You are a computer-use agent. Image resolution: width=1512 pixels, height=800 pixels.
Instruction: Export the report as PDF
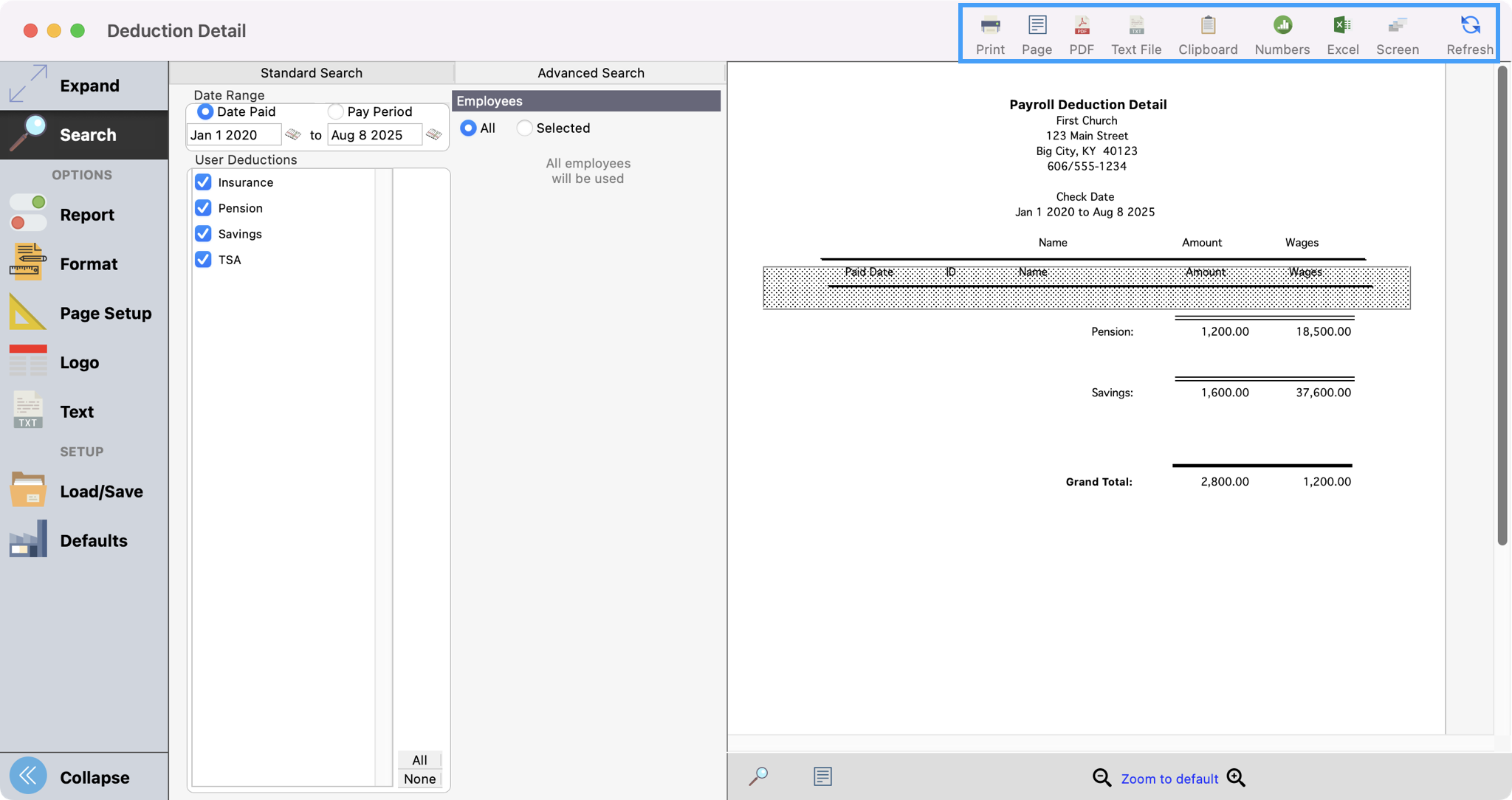pyautogui.click(x=1081, y=30)
